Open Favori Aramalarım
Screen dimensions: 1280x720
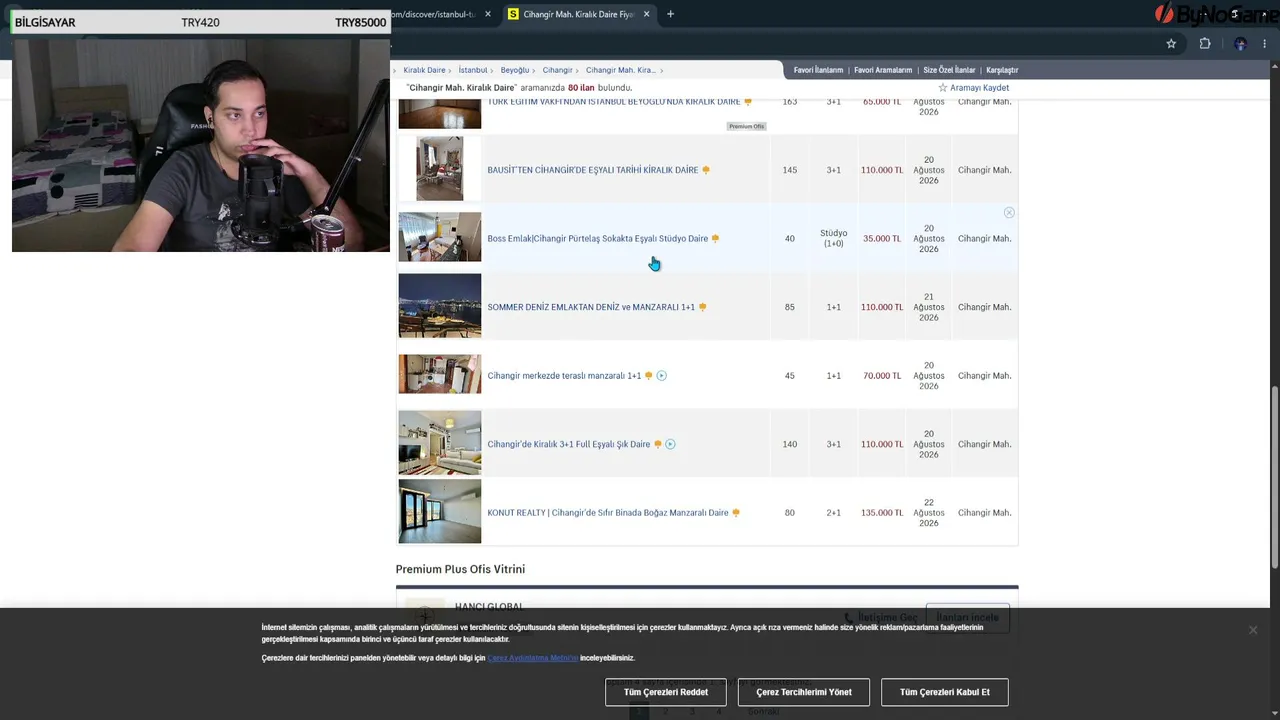[x=883, y=70]
